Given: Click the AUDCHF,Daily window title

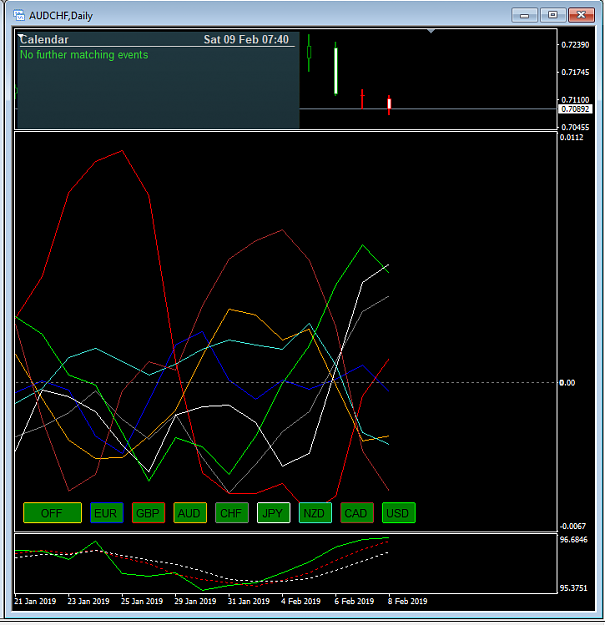Looking at the screenshot, I should (61, 16).
